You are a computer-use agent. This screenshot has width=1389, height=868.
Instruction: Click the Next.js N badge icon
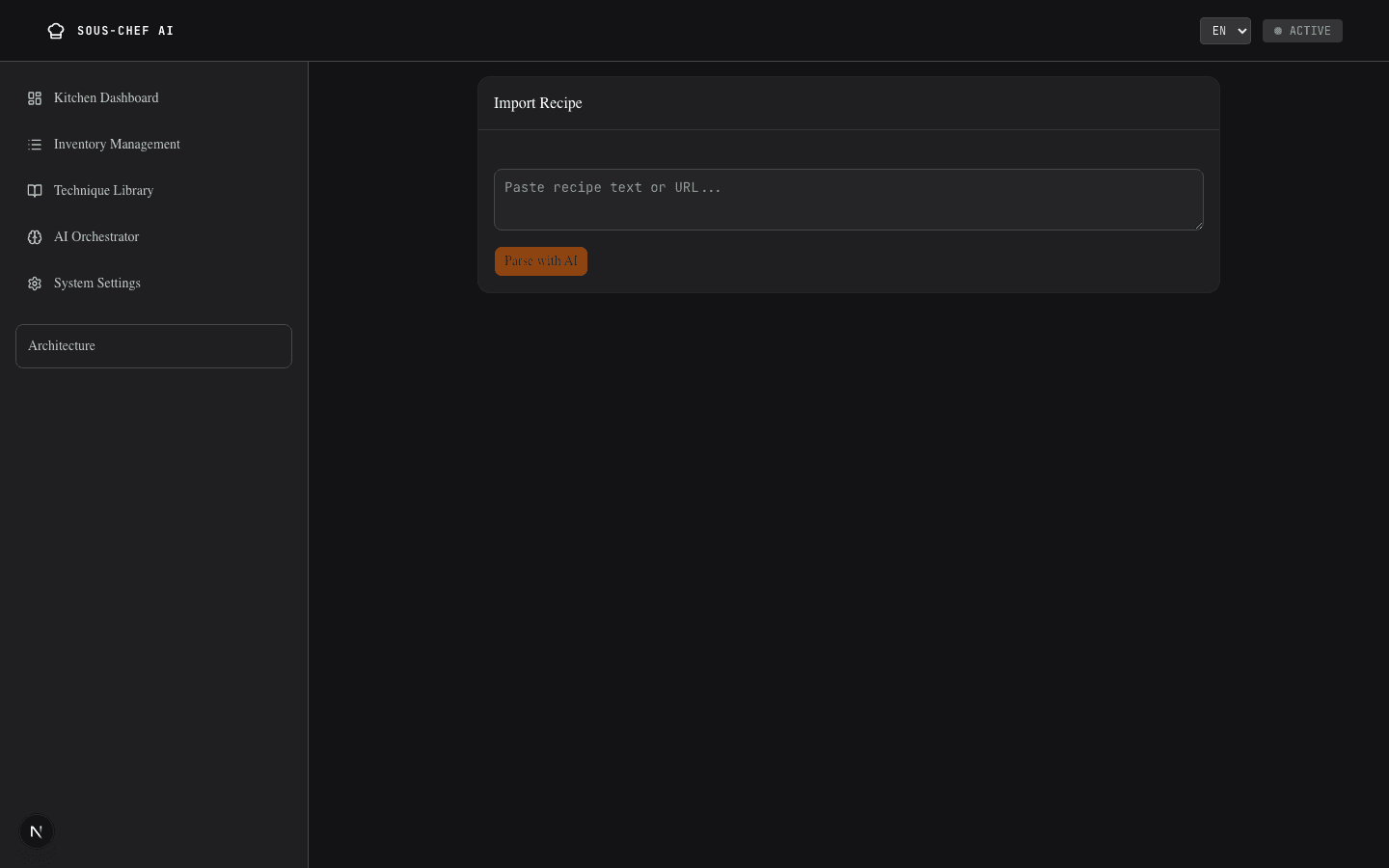click(37, 831)
